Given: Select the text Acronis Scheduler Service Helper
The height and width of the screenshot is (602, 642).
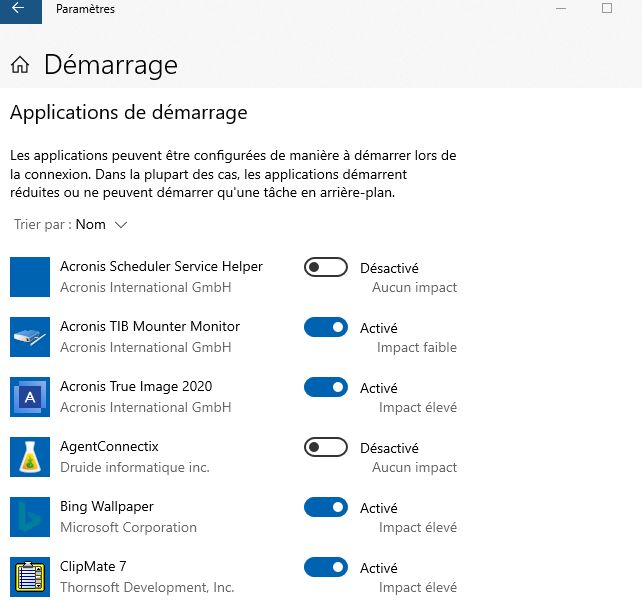Looking at the screenshot, I should [x=161, y=266].
